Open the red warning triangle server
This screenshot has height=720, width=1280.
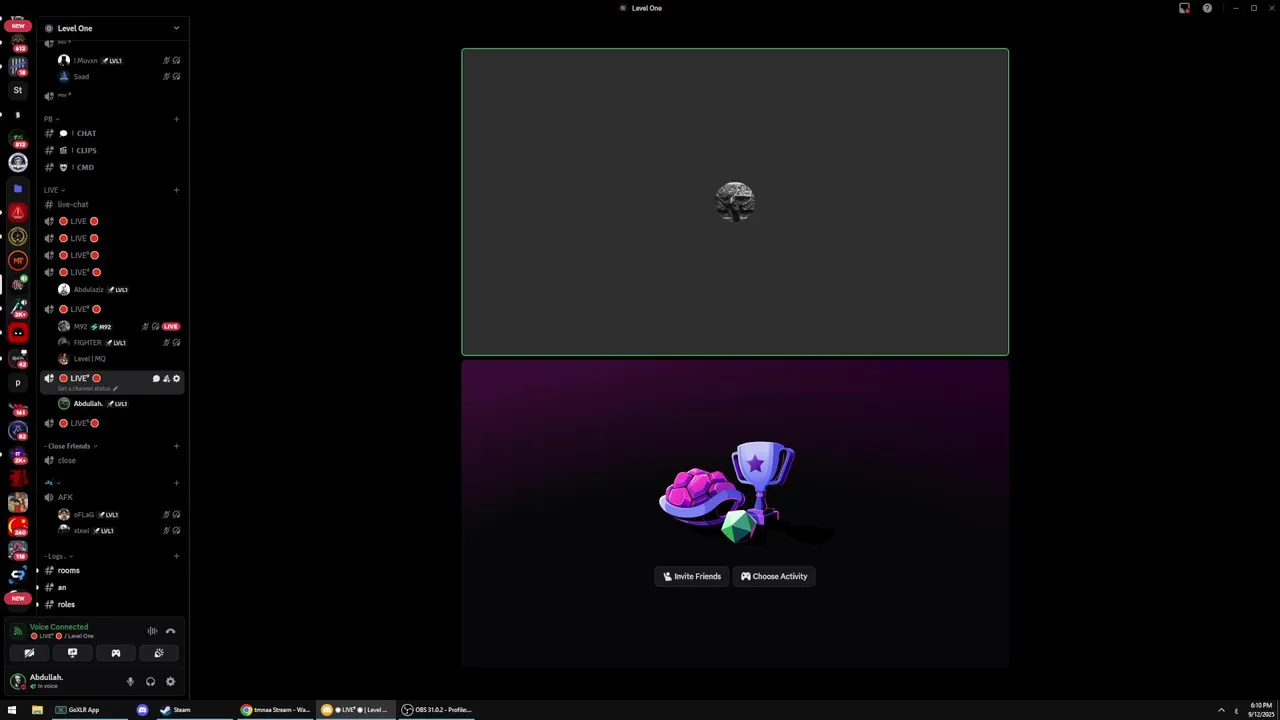(17, 212)
